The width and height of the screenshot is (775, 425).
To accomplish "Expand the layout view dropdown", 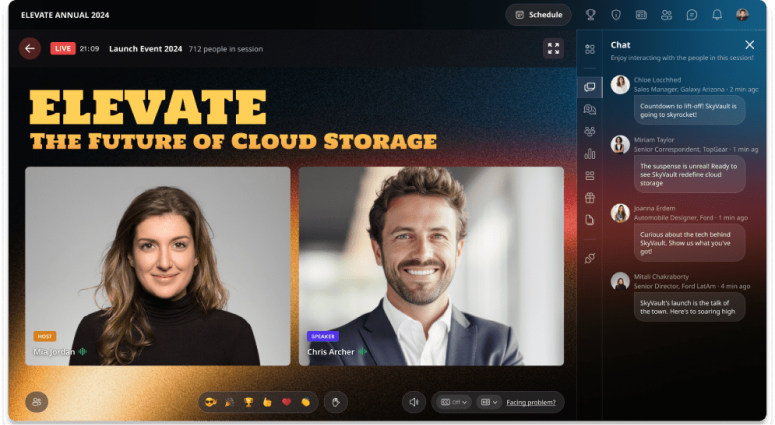I will click(489, 402).
